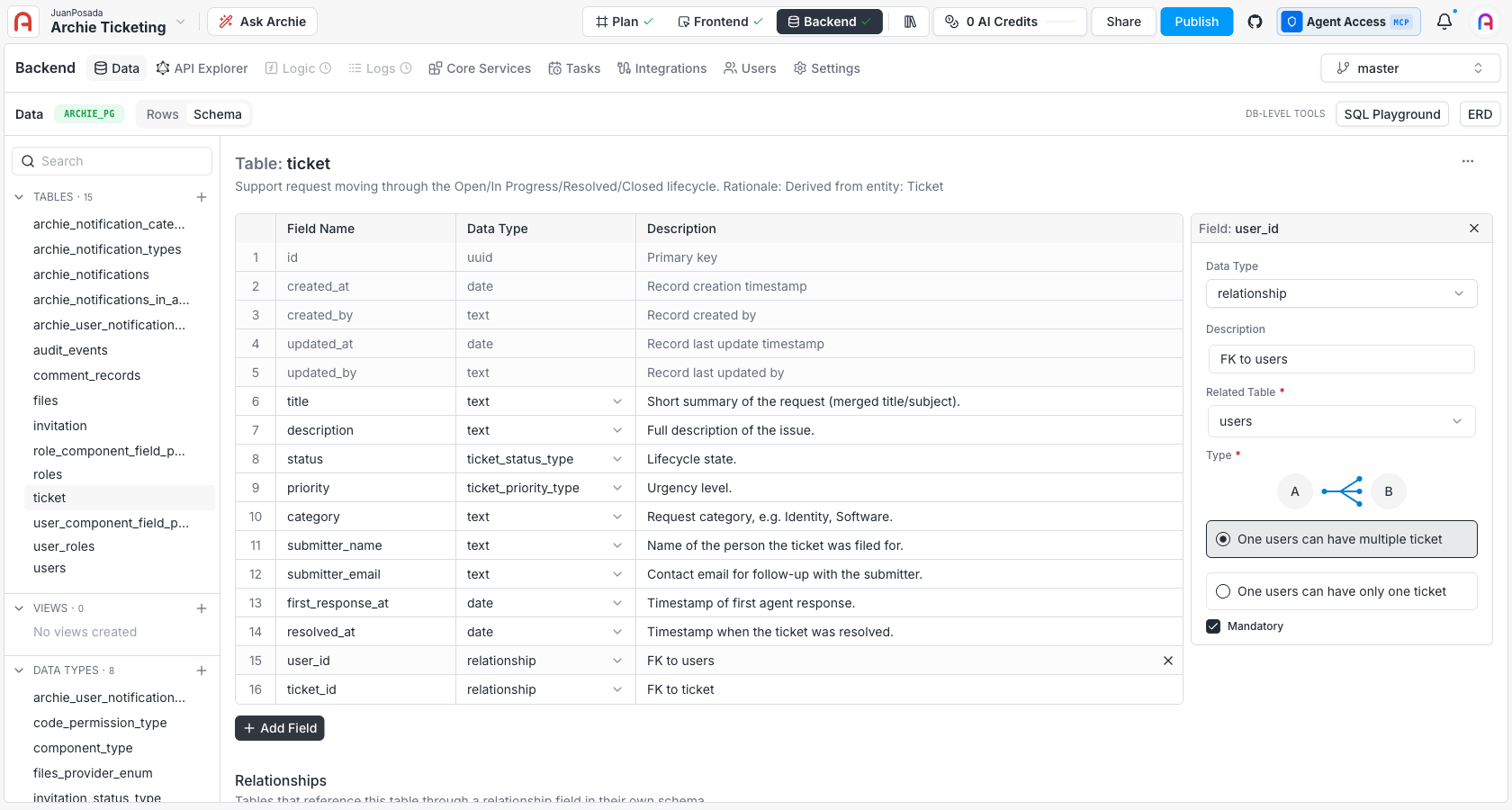Open the library books icon
Viewport: 1512px width, 810px height.
(x=910, y=22)
